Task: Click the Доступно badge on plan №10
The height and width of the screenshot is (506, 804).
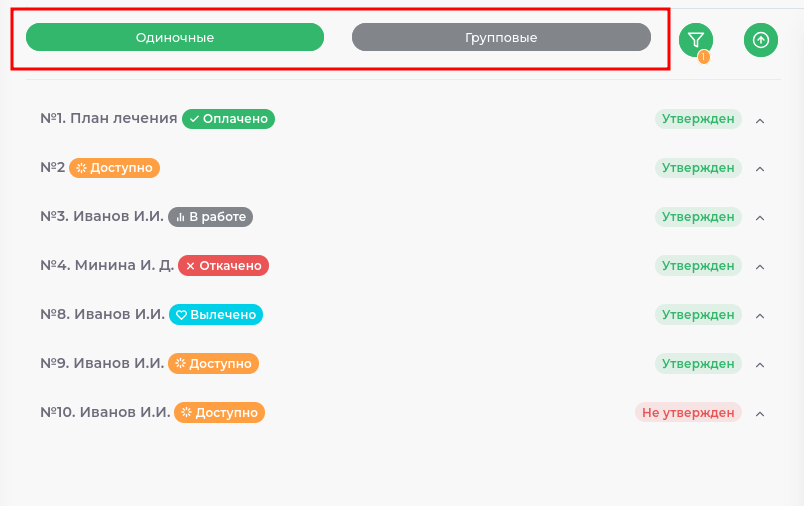Action: coord(219,412)
